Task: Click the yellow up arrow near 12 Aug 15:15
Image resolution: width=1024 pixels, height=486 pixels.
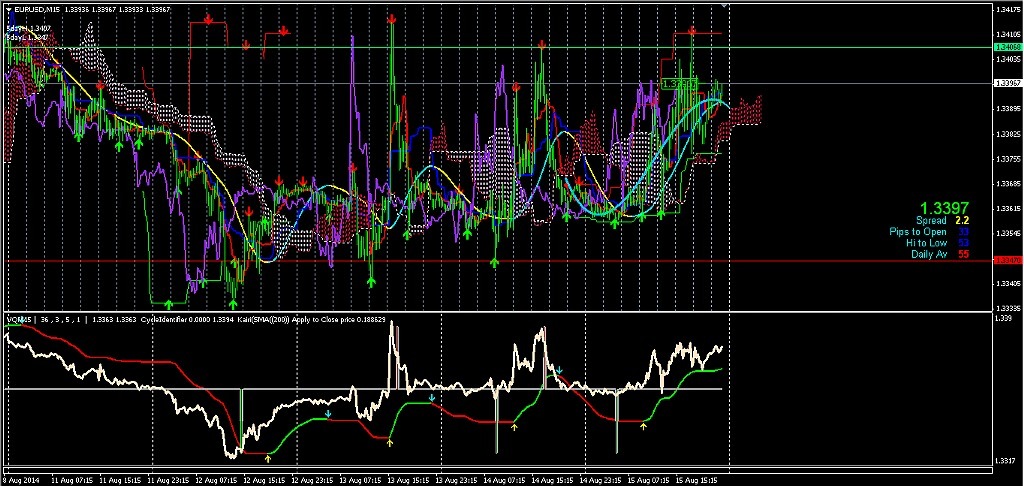Action: tap(268, 459)
